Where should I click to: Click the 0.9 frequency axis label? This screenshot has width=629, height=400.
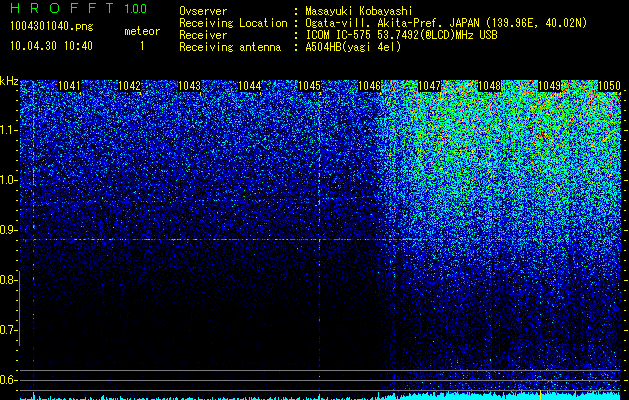(8, 230)
